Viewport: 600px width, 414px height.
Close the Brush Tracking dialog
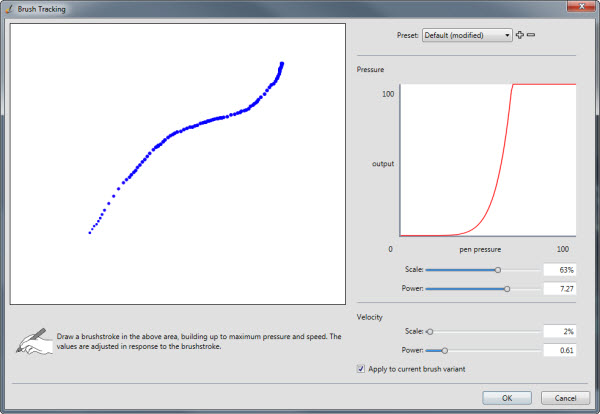click(x=581, y=6)
